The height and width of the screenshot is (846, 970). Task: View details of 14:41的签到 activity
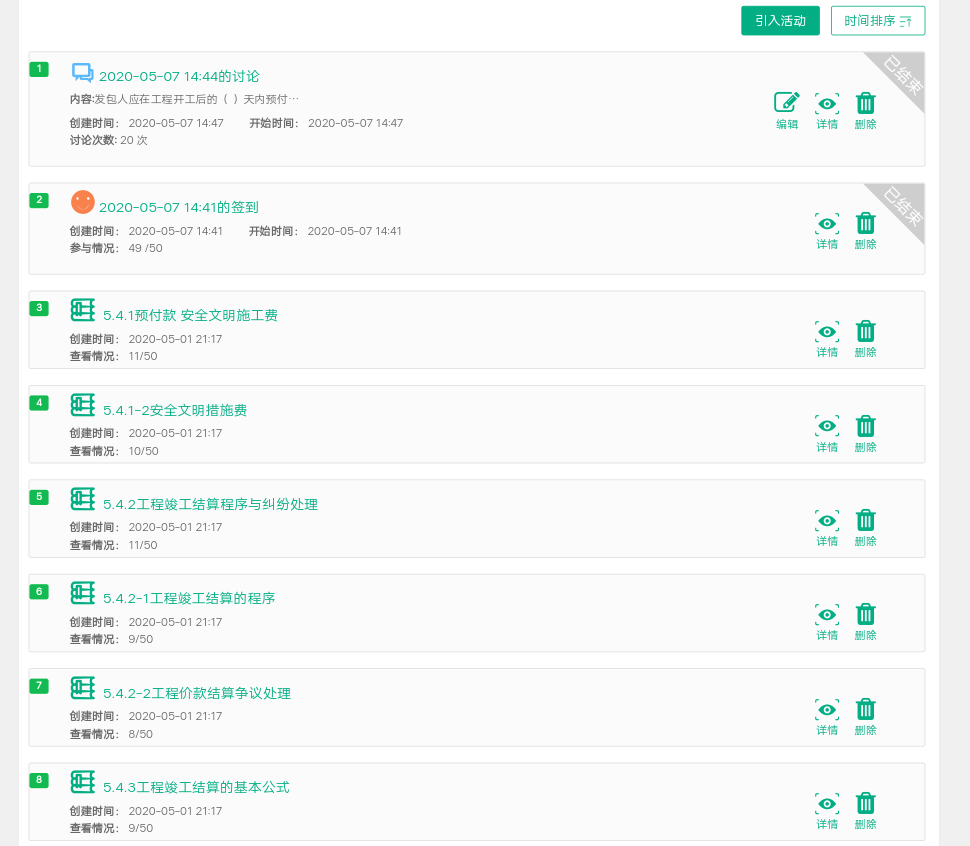pos(827,231)
